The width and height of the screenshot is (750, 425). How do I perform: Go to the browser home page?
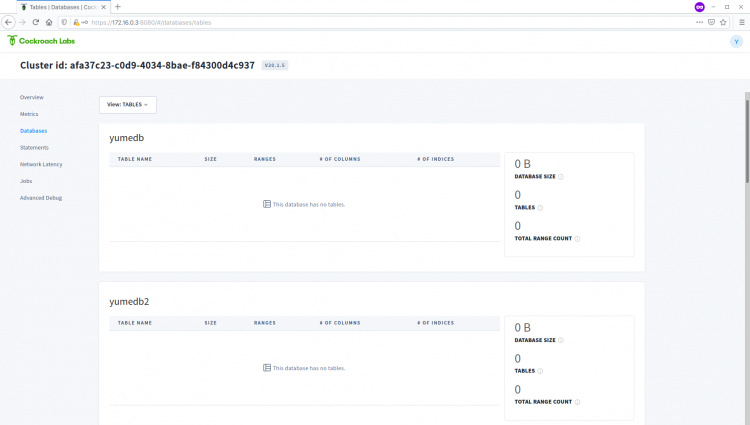[x=49, y=21]
